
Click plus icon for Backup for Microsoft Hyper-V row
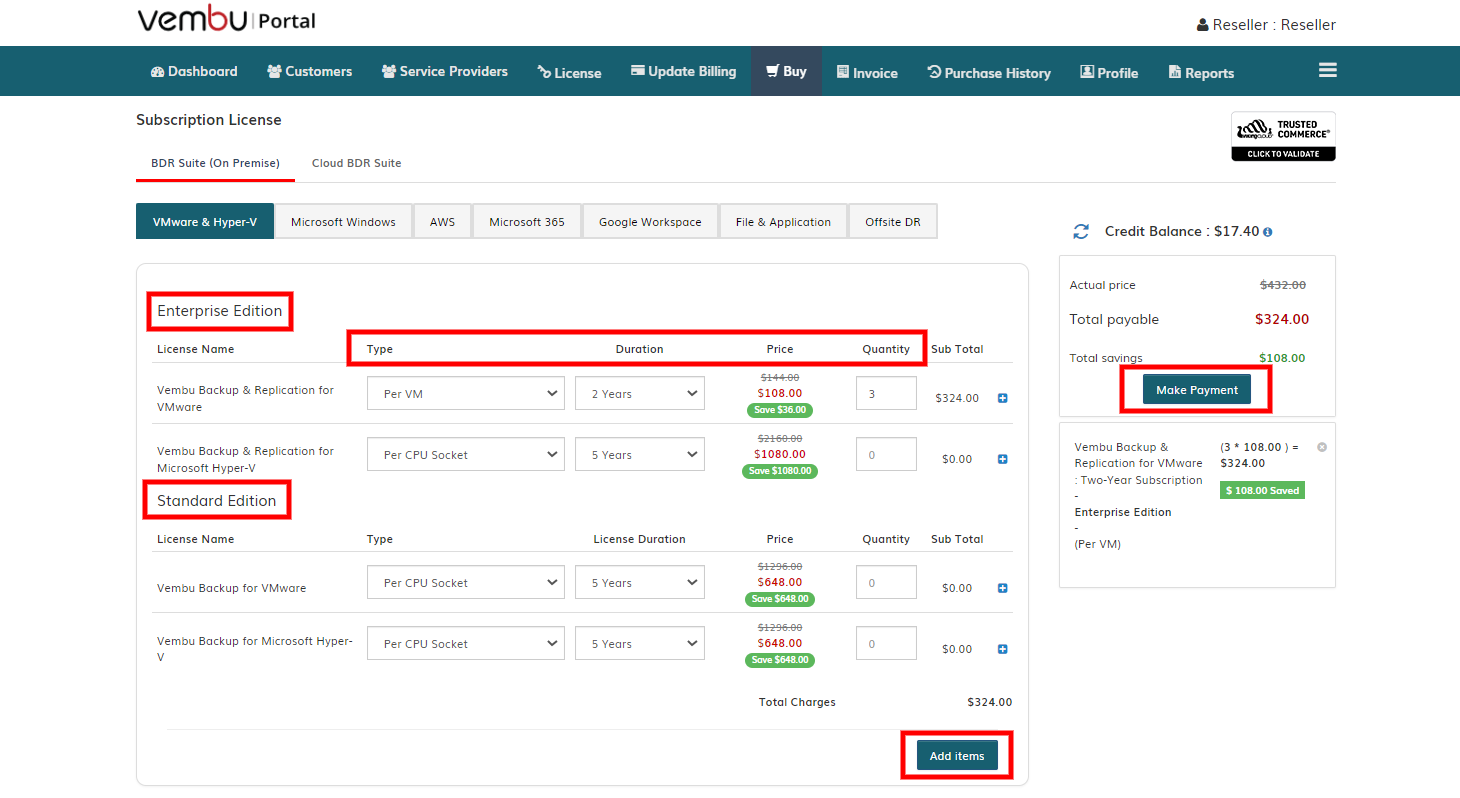coord(1003,649)
